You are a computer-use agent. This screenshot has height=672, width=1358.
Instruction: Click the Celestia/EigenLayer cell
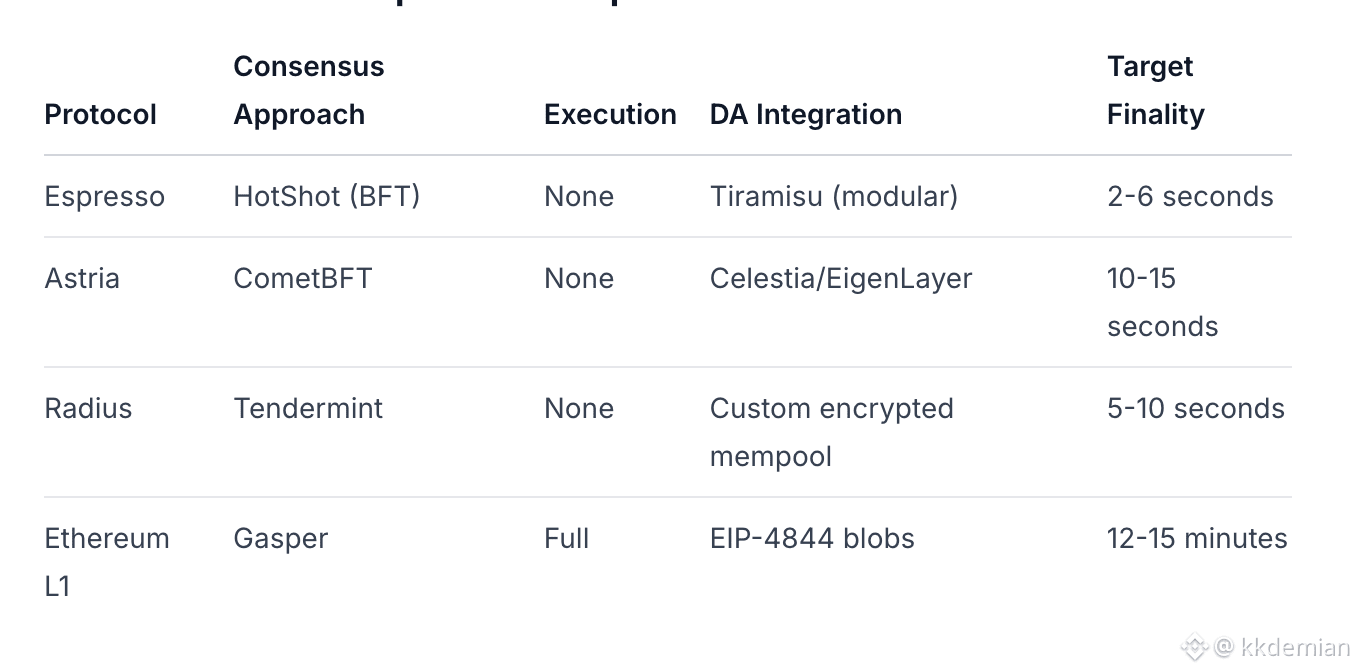(x=841, y=278)
